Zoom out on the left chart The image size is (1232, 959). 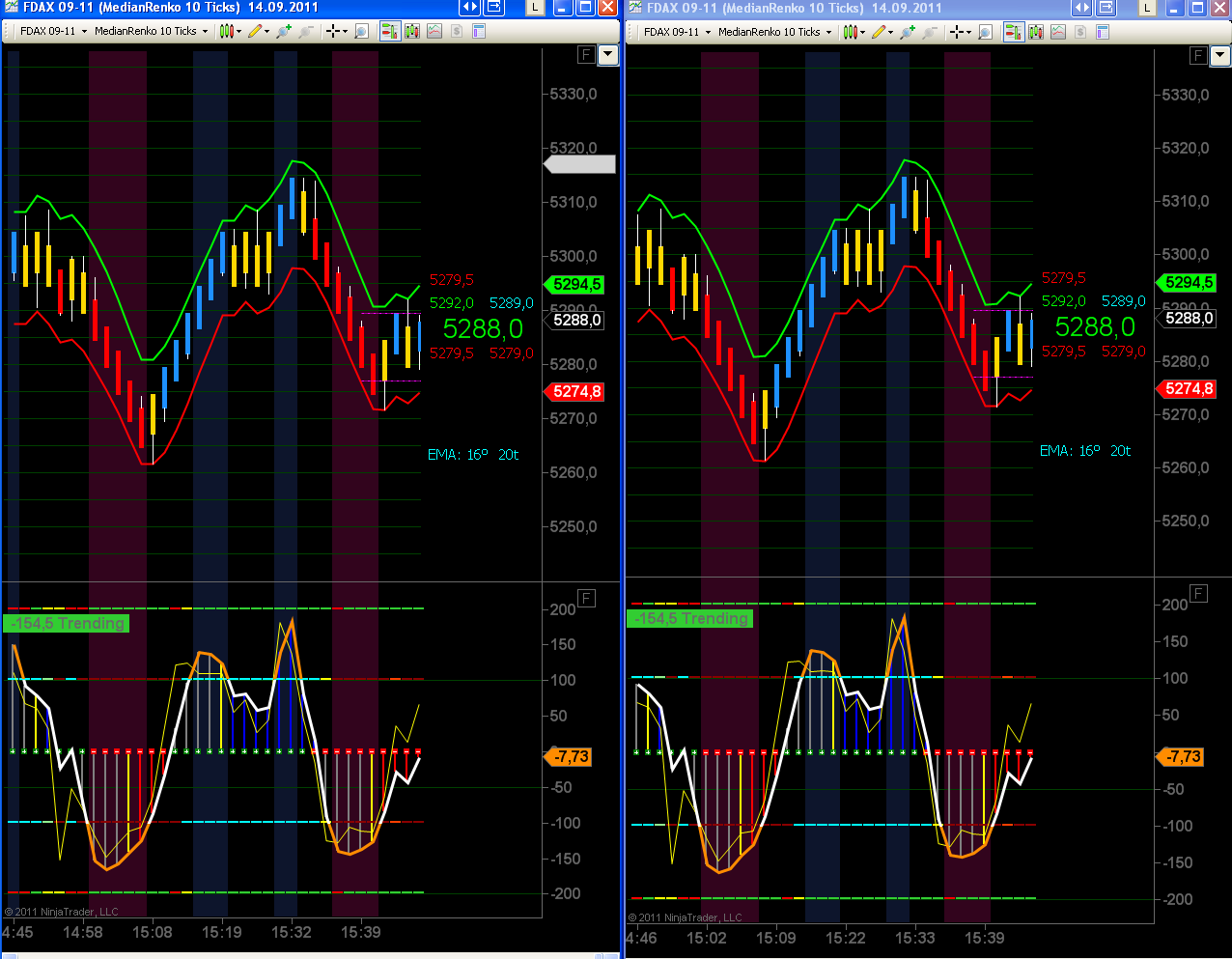pyautogui.click(x=305, y=31)
